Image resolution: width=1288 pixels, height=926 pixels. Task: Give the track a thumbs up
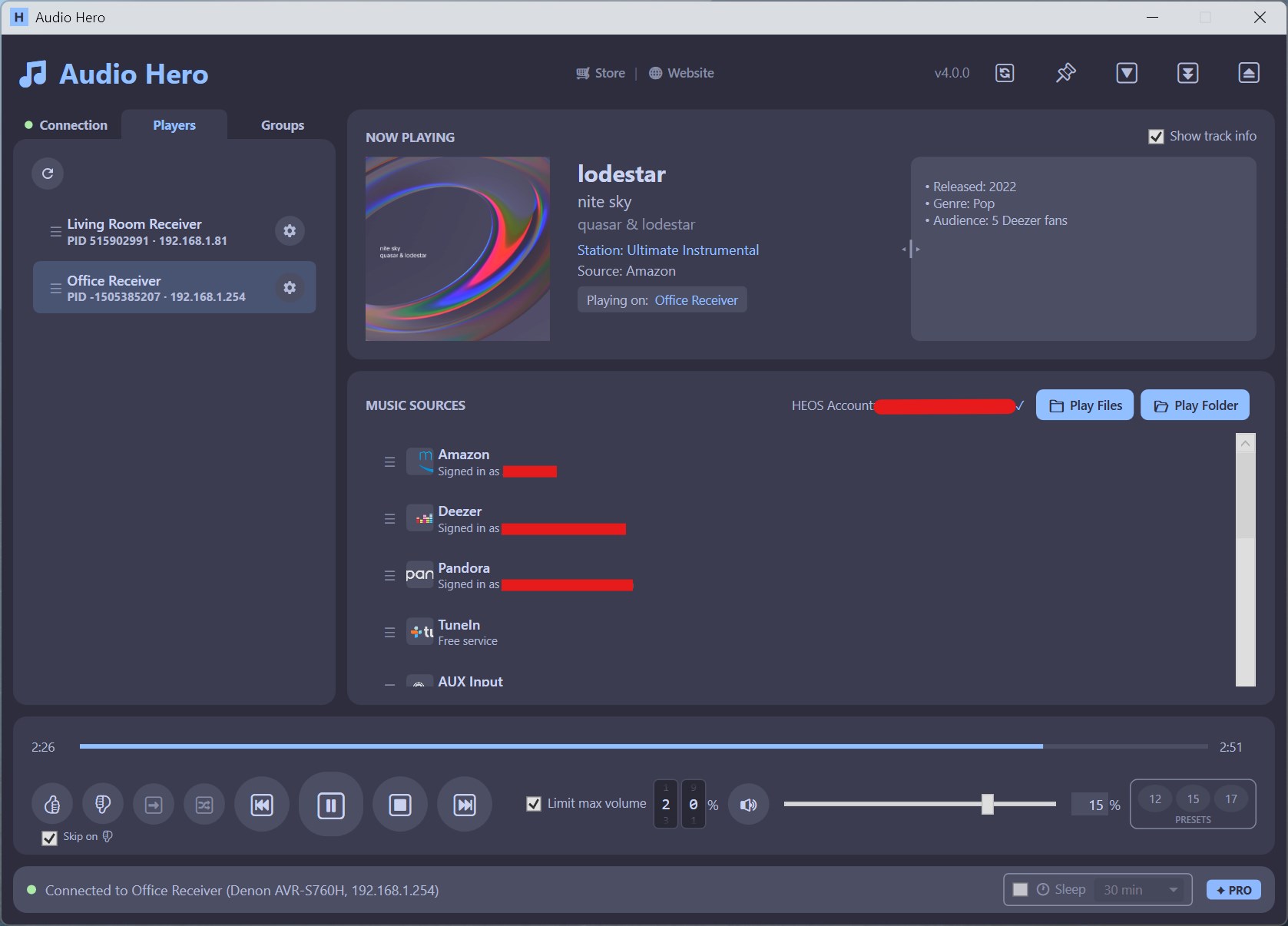pyautogui.click(x=52, y=805)
